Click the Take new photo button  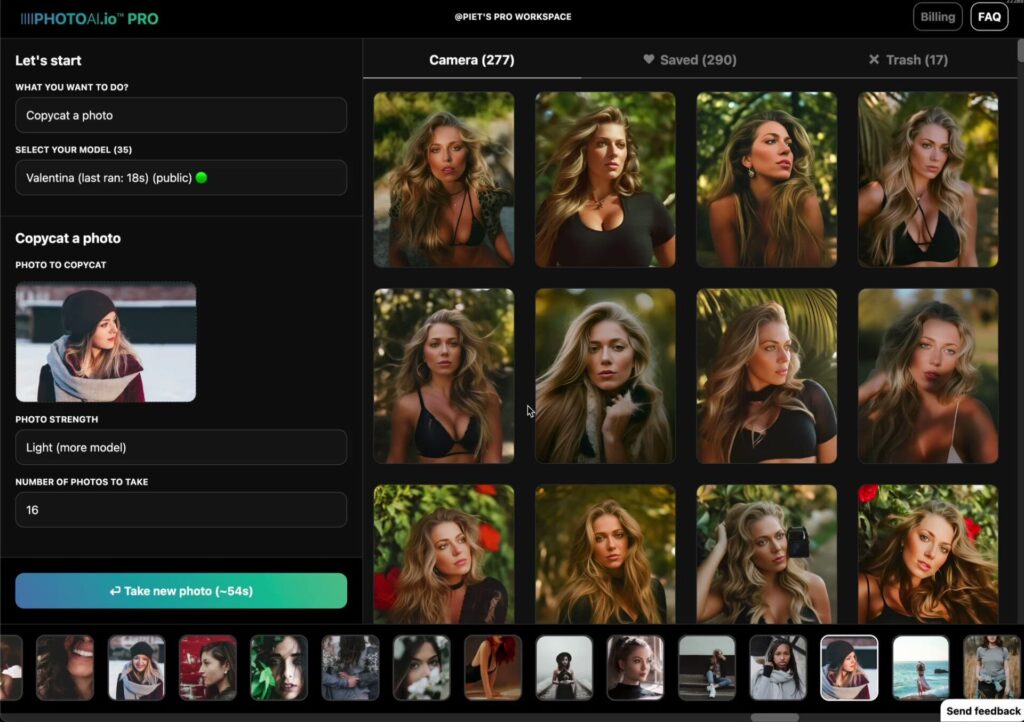[x=181, y=591]
